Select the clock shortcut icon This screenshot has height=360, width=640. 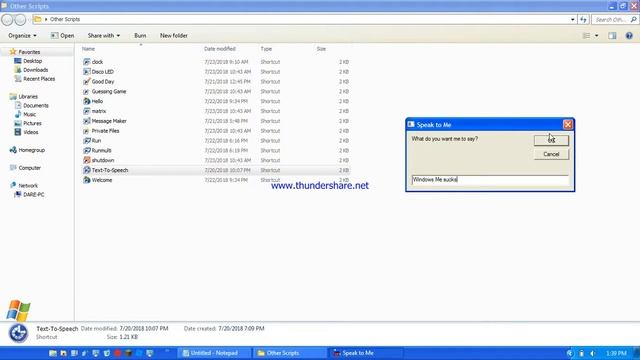point(87,62)
